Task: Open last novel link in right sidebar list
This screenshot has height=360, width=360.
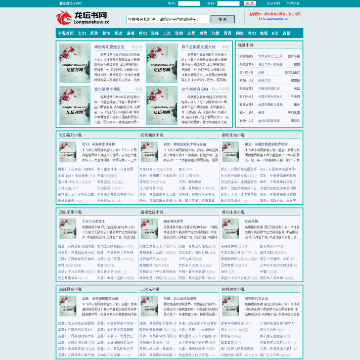Action: click(x=269, y=121)
